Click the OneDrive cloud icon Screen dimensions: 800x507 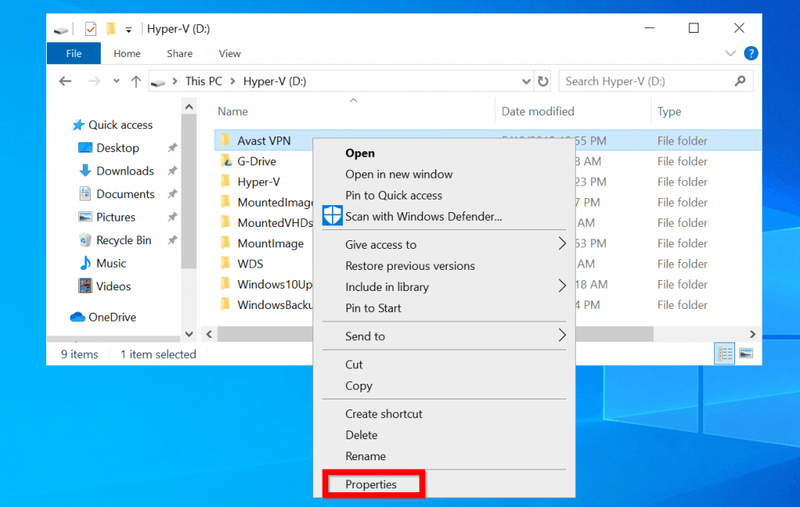point(78,317)
